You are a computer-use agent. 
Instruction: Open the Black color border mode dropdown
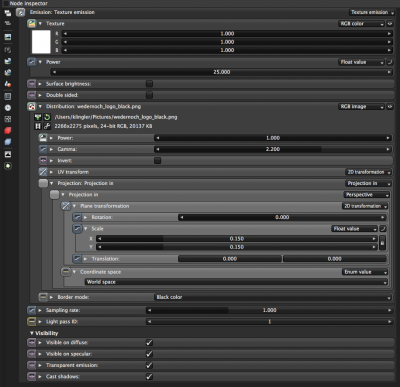(x=273, y=297)
